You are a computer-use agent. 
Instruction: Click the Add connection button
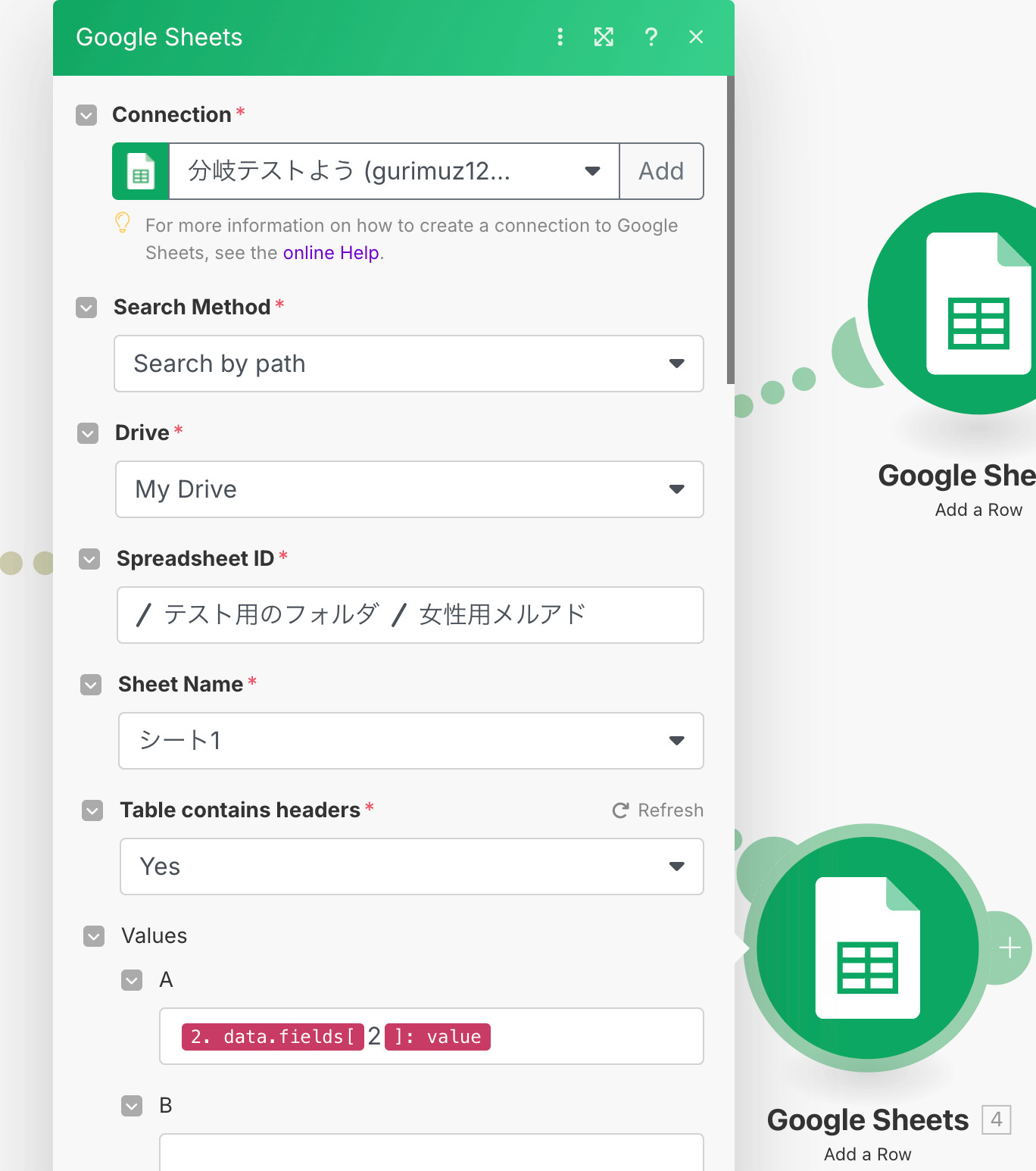(661, 171)
